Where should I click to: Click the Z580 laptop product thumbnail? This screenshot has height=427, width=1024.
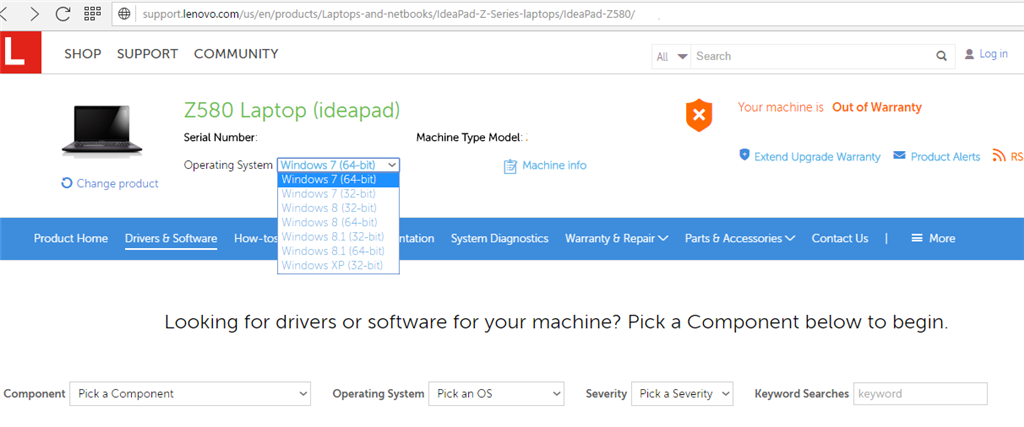(102, 130)
